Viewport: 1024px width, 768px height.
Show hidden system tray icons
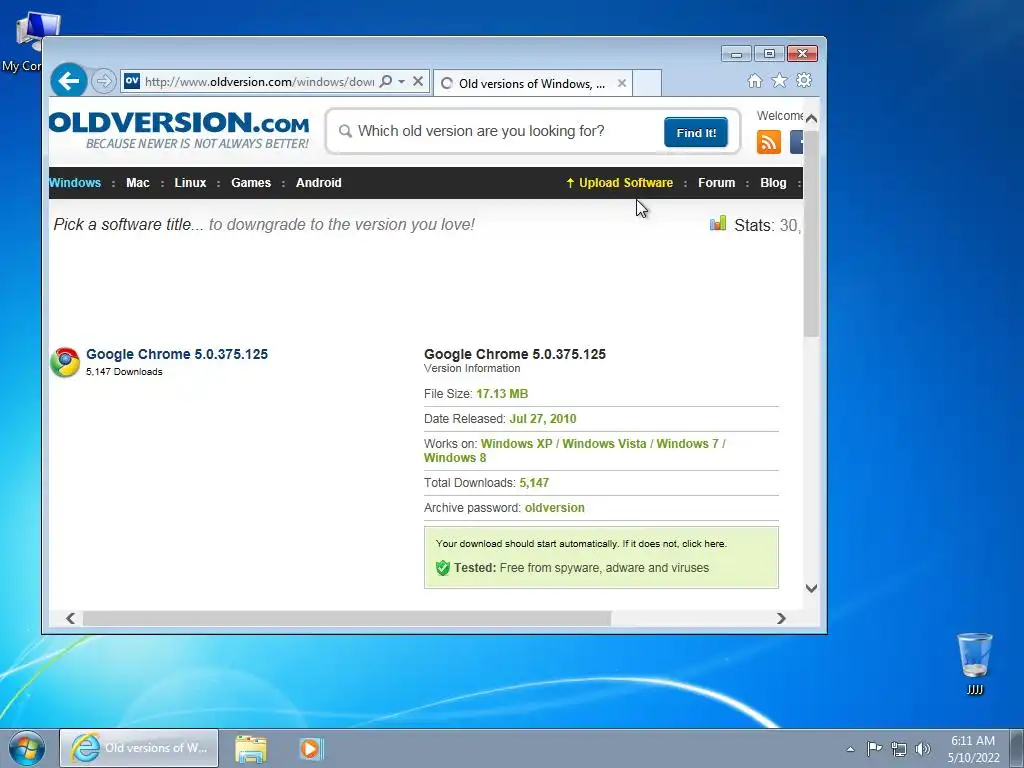pos(850,749)
